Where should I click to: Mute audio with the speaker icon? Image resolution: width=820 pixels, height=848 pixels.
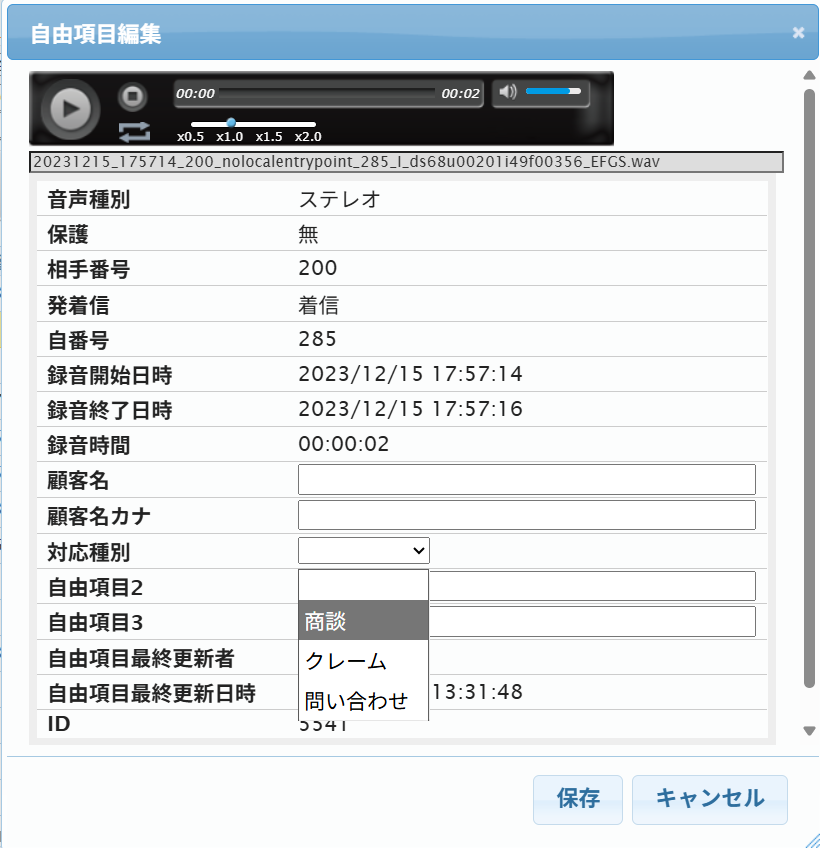(x=508, y=92)
